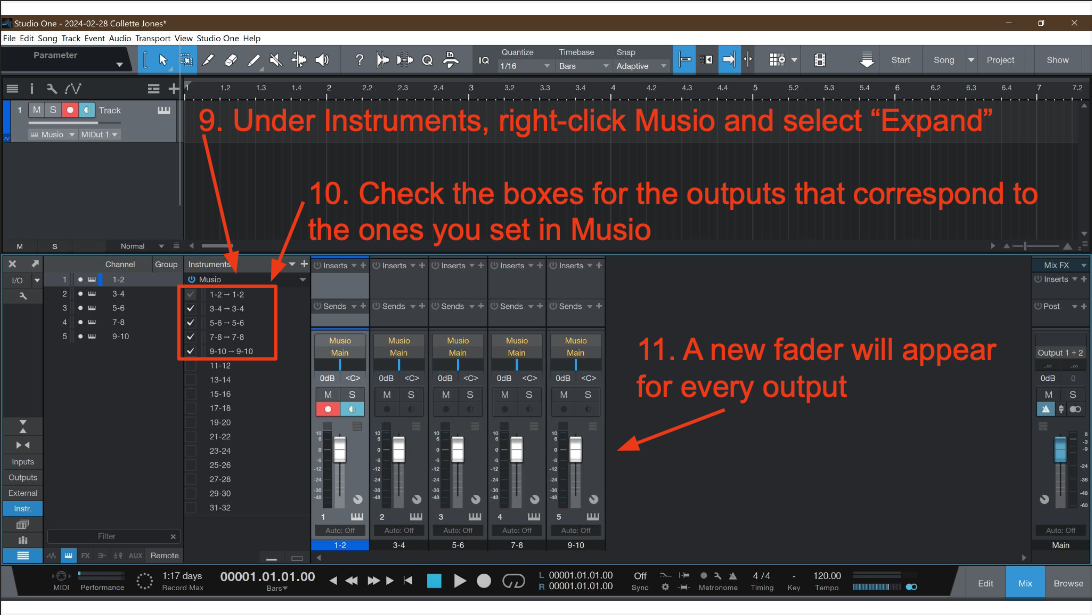The width and height of the screenshot is (1092, 615).
Task: Start playback with the play button
Action: [460, 581]
